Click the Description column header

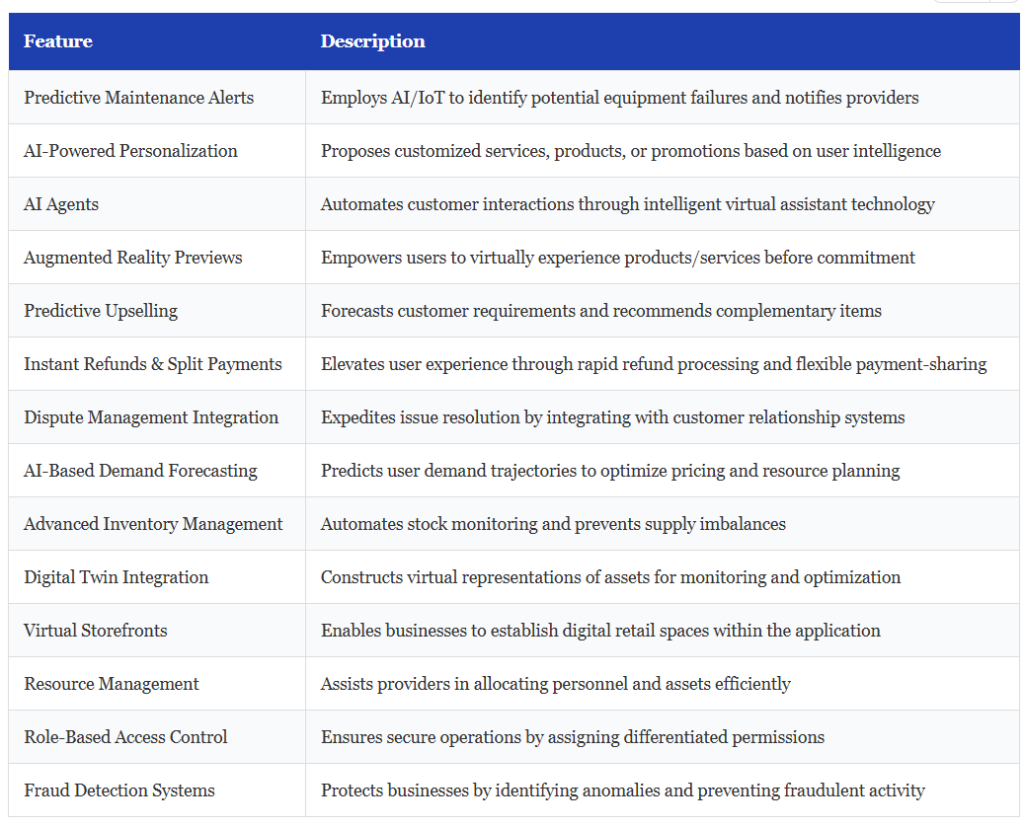click(x=372, y=42)
